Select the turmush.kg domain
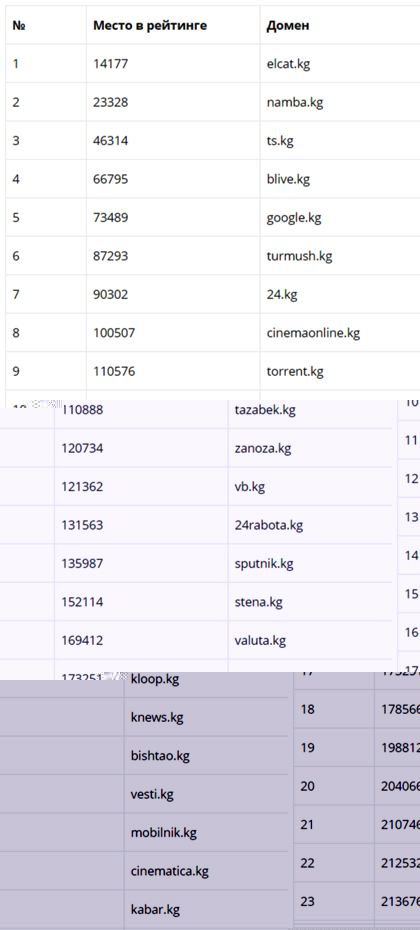This screenshot has height=930, width=420. (x=300, y=256)
